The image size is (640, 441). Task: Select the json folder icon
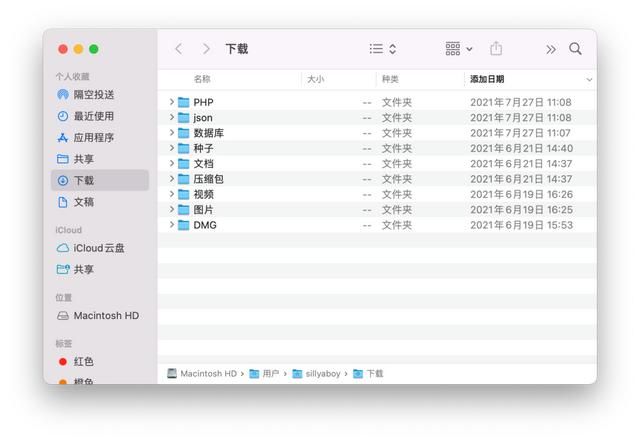184,118
